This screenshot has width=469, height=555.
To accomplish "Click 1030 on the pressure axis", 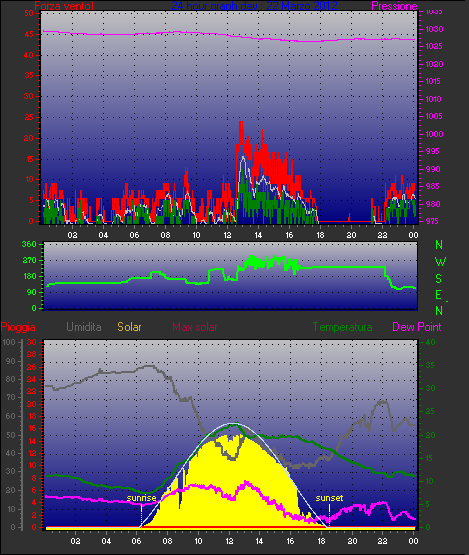I will click(434, 29).
